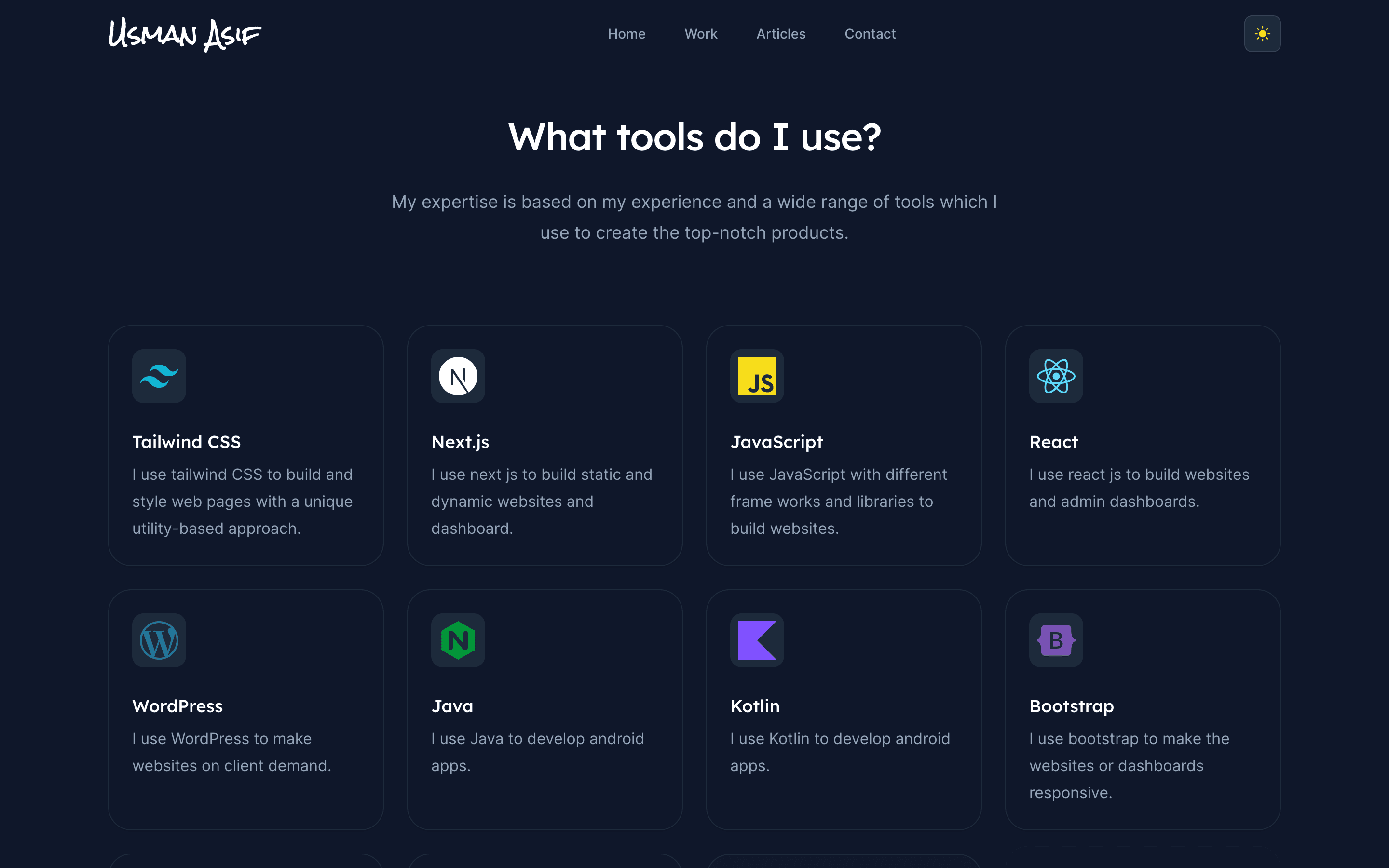Click the Next.js N logo icon

pyautogui.click(x=458, y=376)
